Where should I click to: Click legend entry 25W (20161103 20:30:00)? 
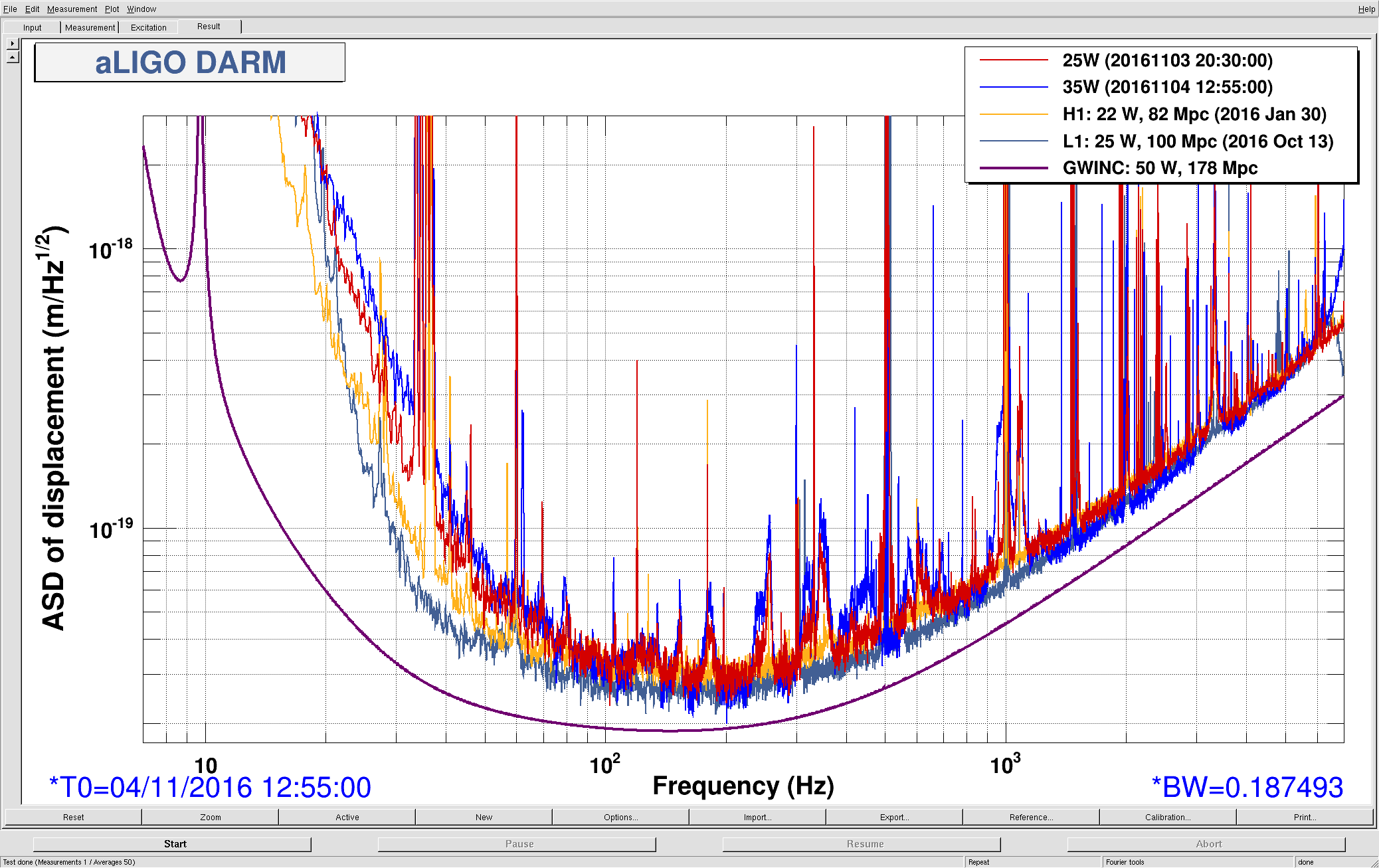pos(1167,60)
